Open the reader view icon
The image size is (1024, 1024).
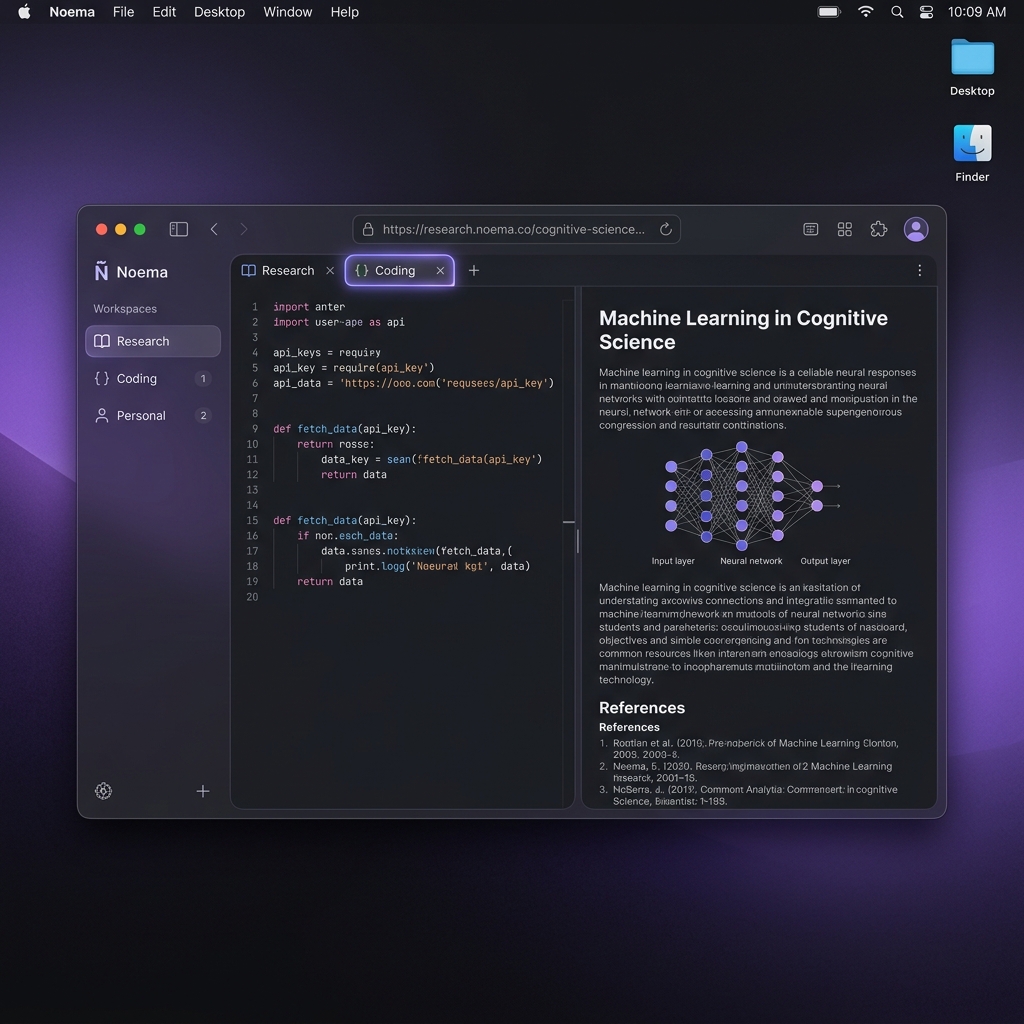point(810,229)
